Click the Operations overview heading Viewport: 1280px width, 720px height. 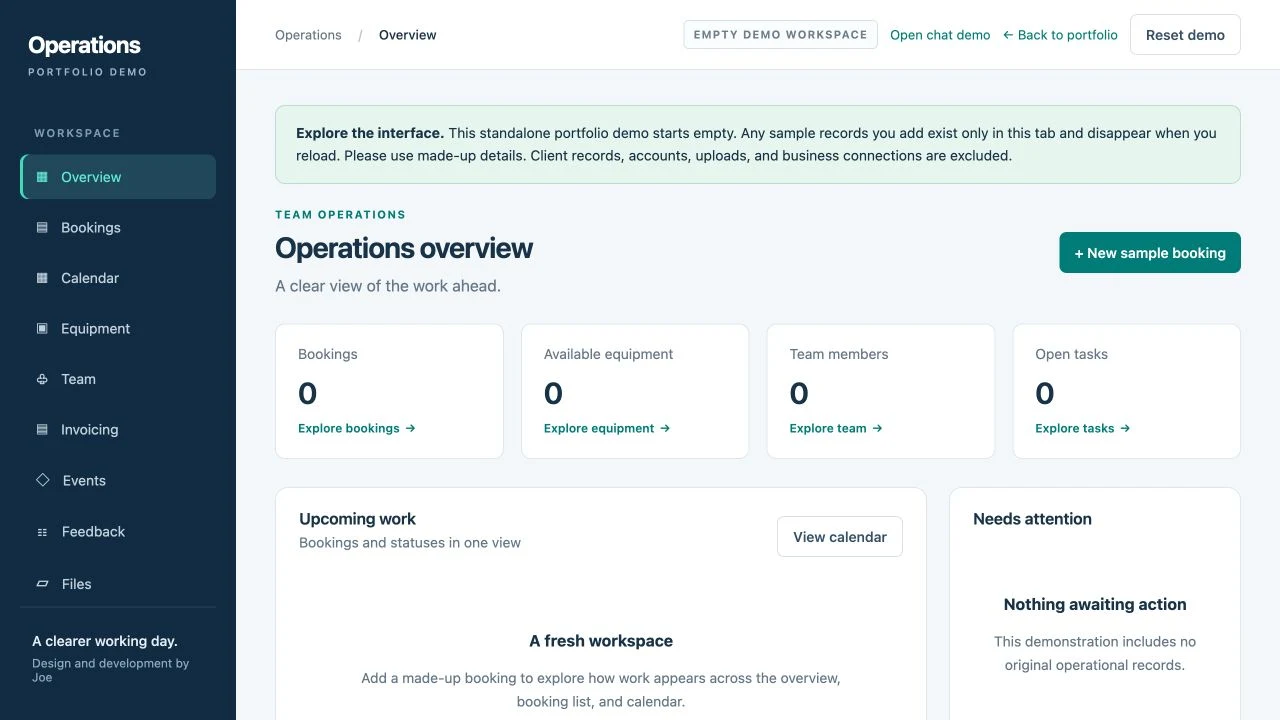pos(404,248)
